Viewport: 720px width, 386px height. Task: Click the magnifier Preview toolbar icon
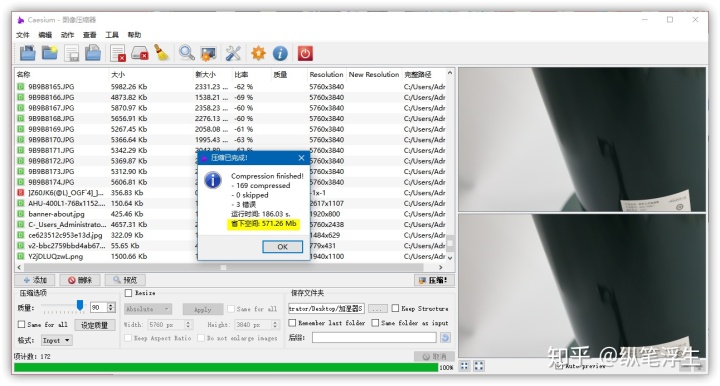[186, 53]
